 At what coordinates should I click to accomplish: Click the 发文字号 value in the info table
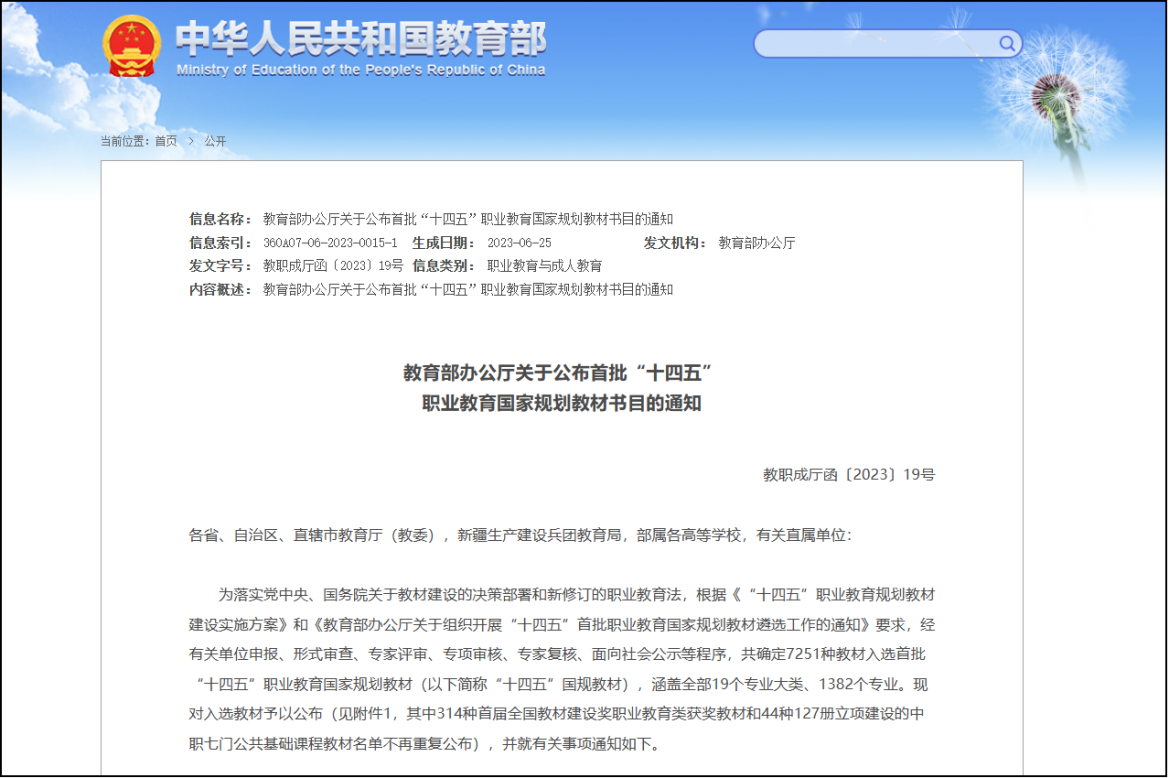[x=333, y=266]
